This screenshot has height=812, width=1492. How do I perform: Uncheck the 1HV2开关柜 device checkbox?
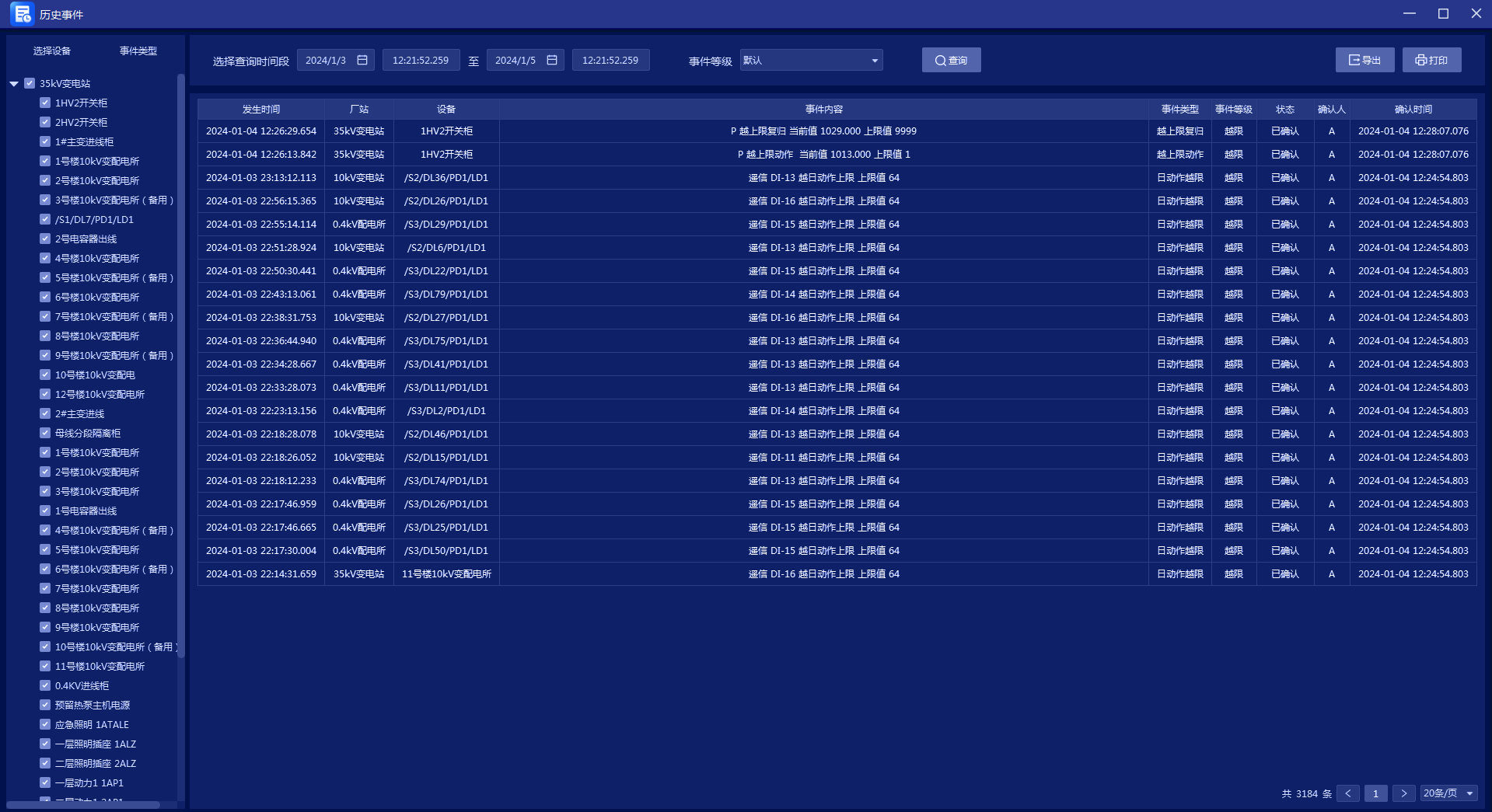point(45,103)
